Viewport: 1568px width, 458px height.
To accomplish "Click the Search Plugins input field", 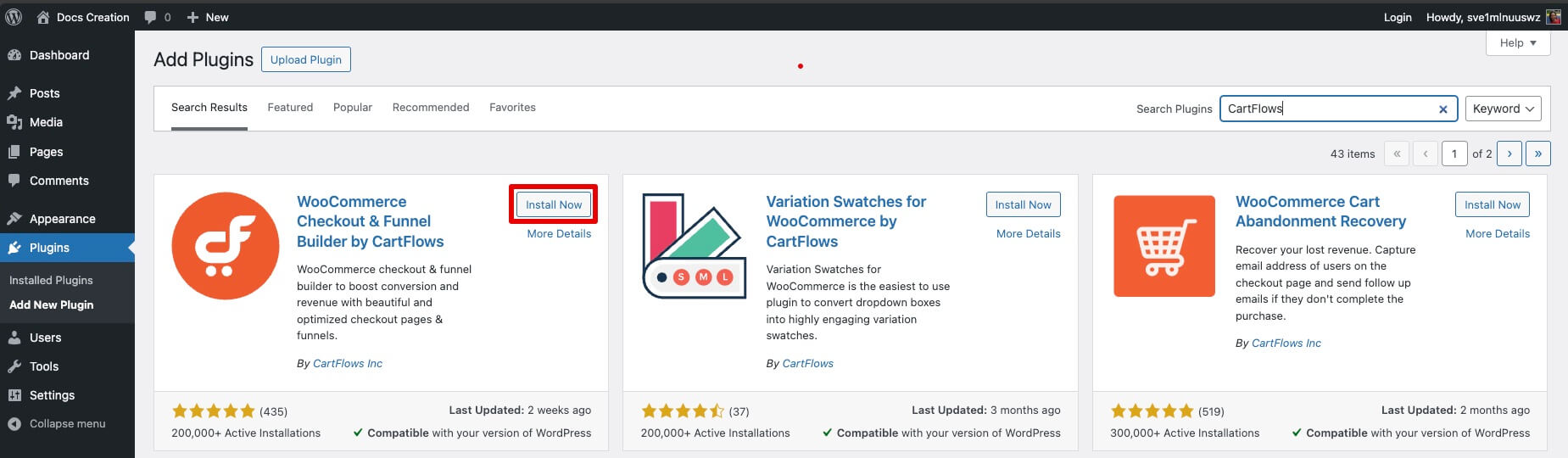I will [x=1327, y=109].
